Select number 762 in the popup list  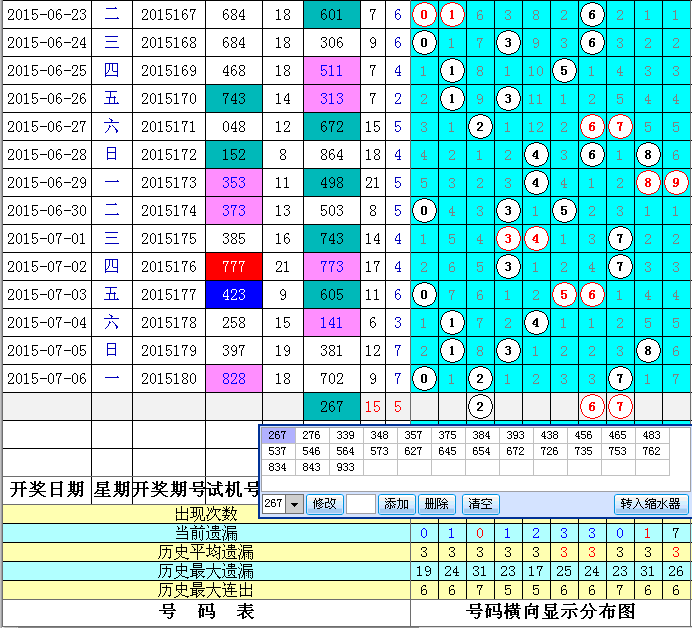point(652,451)
